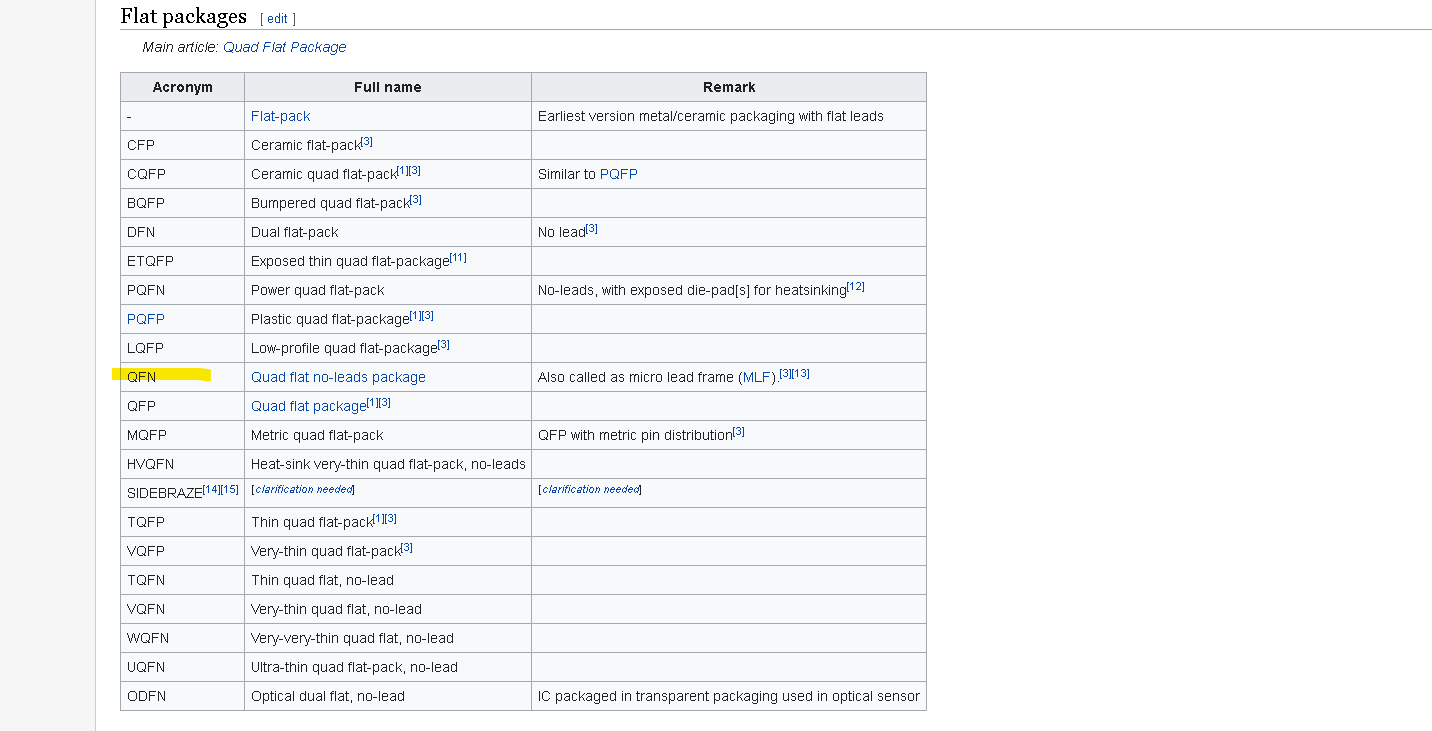Viewport: 1432px width, 731px height.
Task: Click citation 3 after Very-thin quad flat-pack
Action: pos(407,548)
